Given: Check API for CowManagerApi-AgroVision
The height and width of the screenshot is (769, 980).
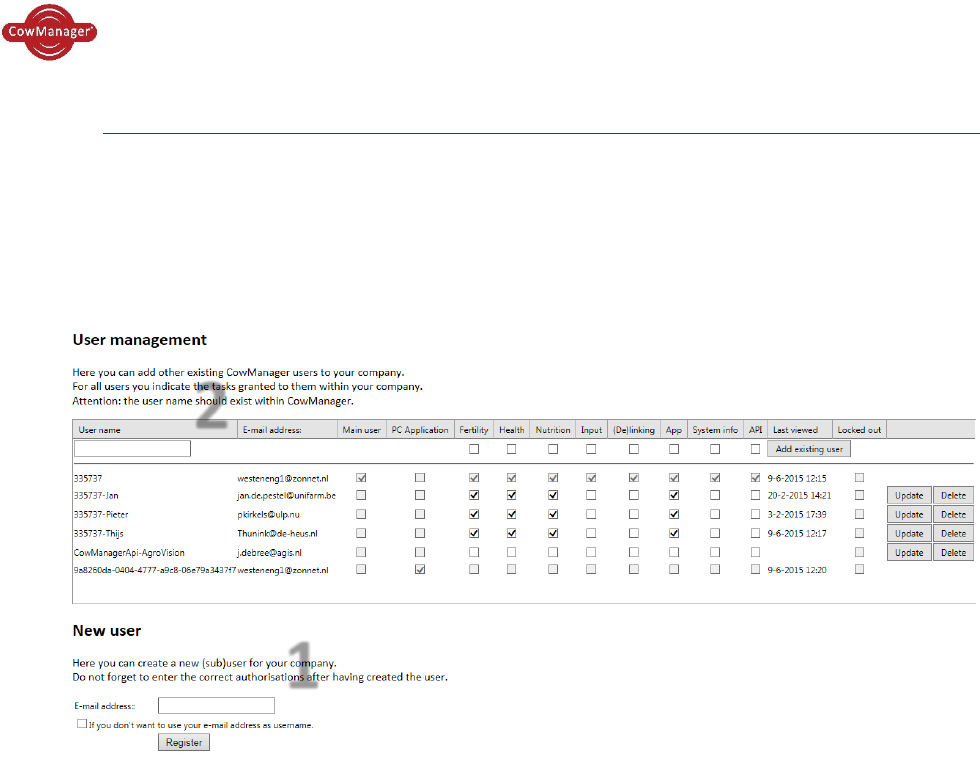Looking at the screenshot, I should tap(755, 553).
